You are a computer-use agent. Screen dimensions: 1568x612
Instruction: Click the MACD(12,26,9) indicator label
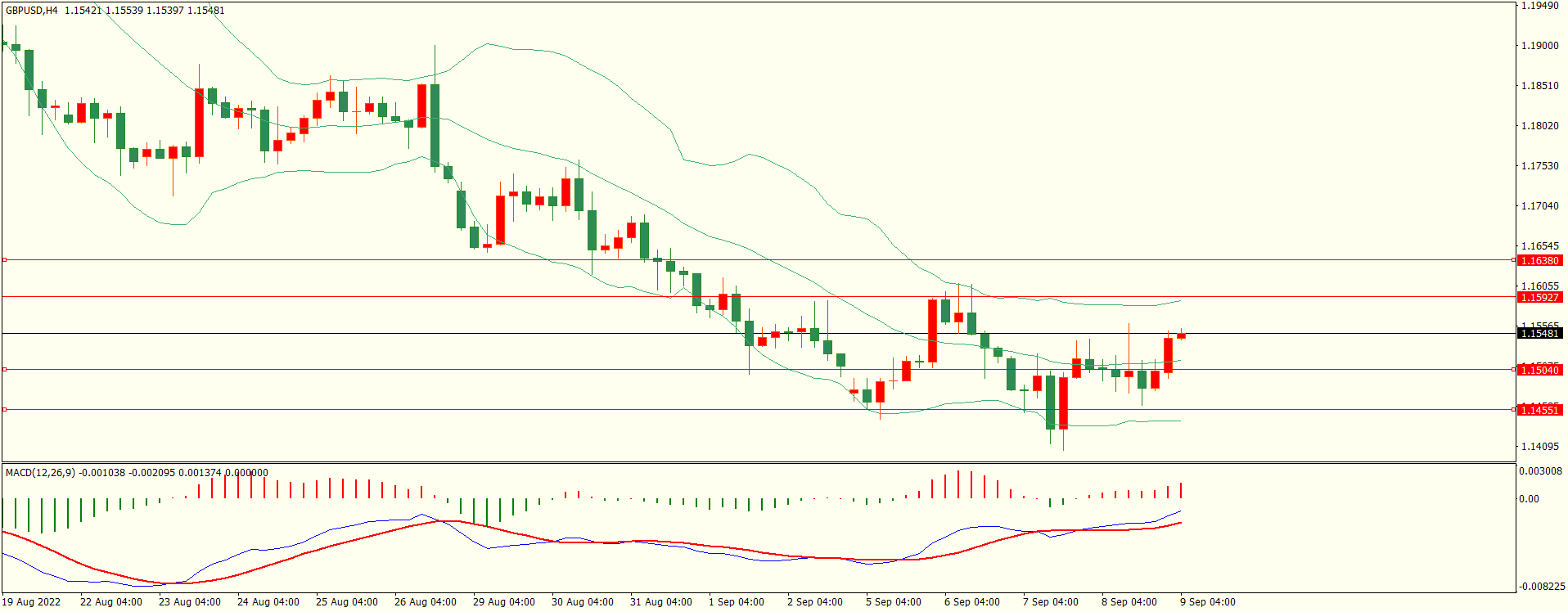coord(40,472)
